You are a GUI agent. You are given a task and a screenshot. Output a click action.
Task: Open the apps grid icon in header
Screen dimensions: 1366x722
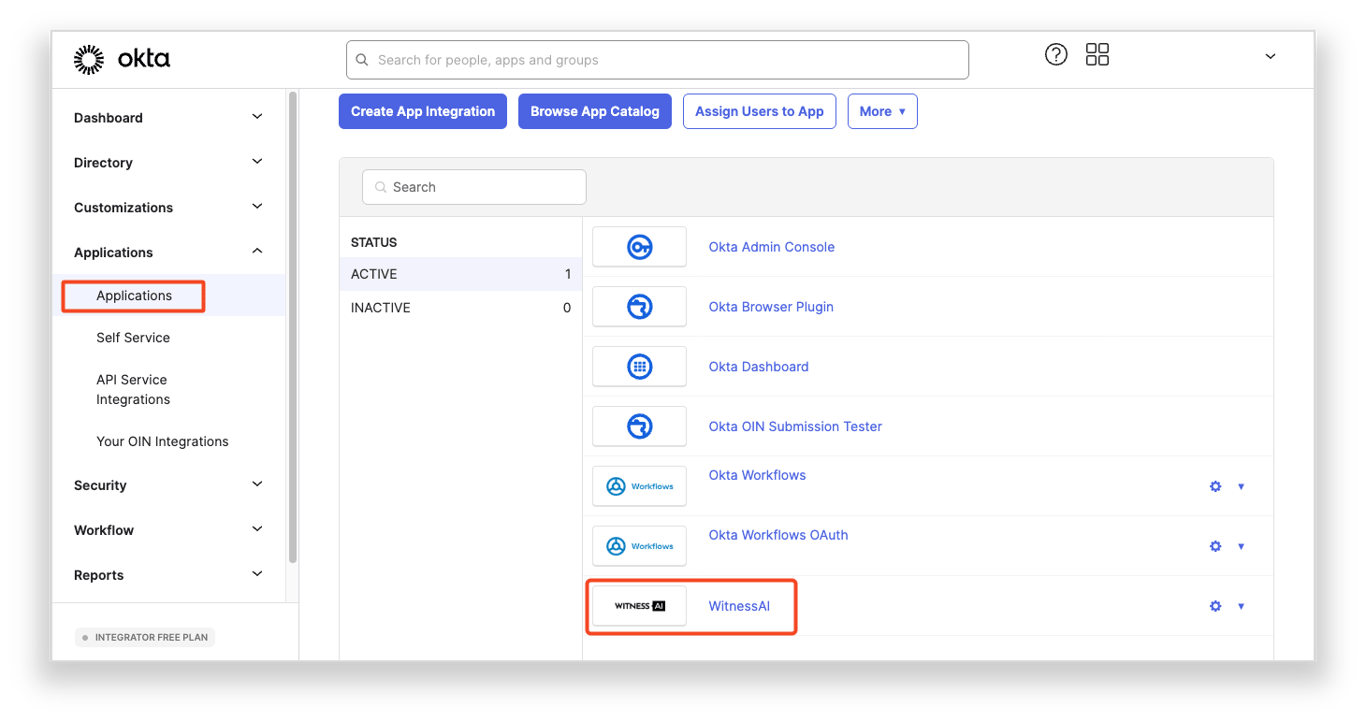[x=1097, y=55]
